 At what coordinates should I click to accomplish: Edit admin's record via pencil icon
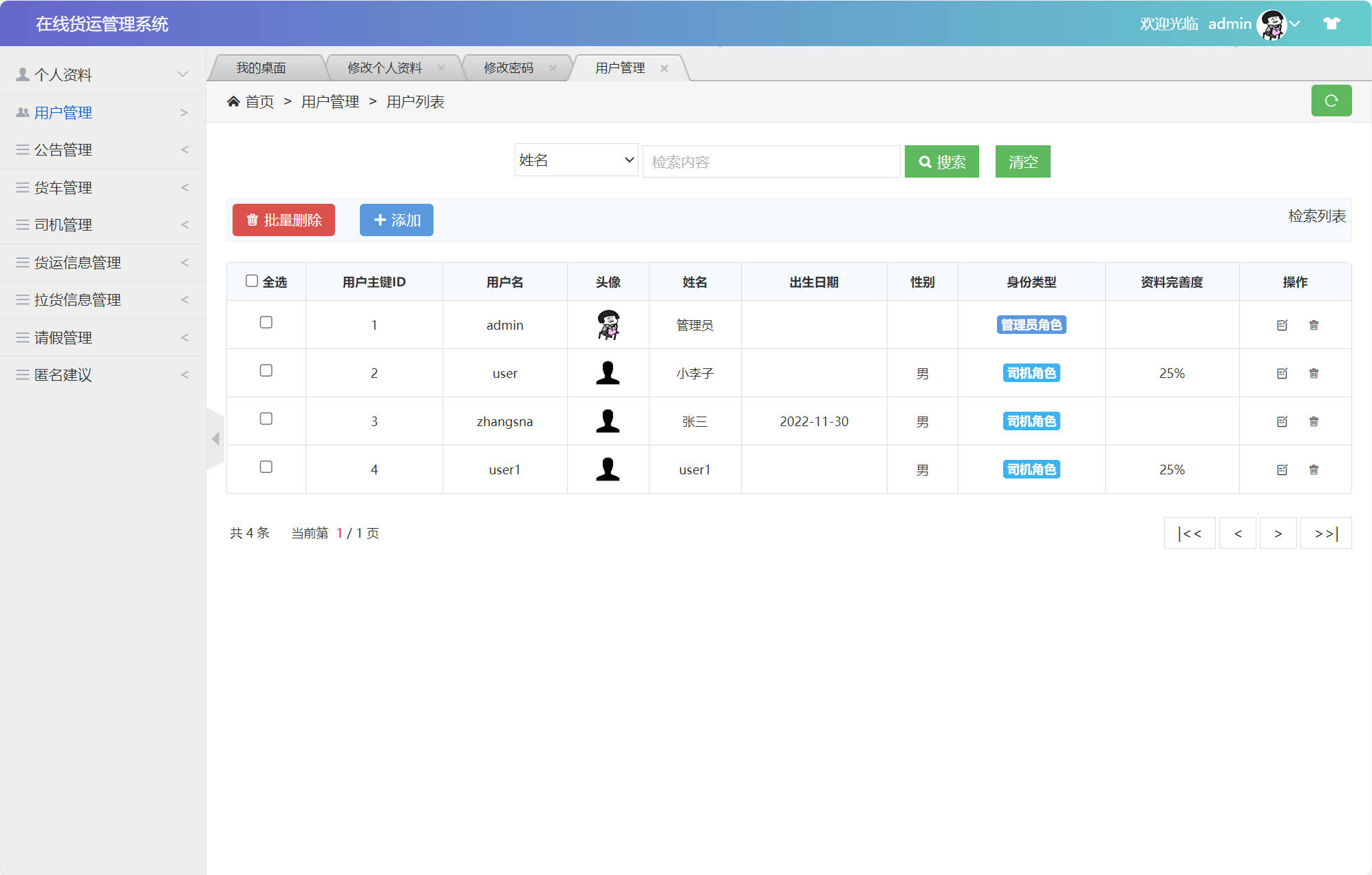click(1281, 325)
